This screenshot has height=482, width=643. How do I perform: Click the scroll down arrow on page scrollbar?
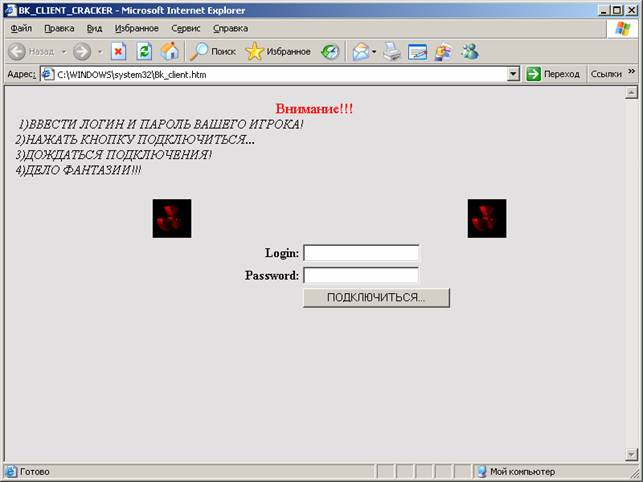point(631,454)
